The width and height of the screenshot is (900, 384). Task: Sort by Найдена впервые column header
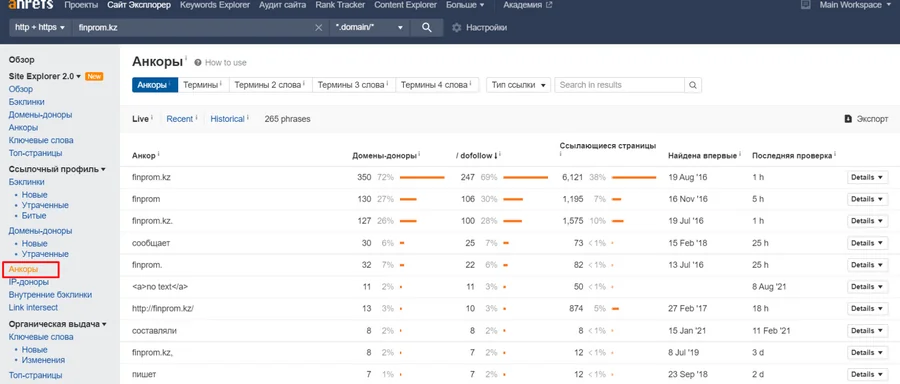point(704,156)
